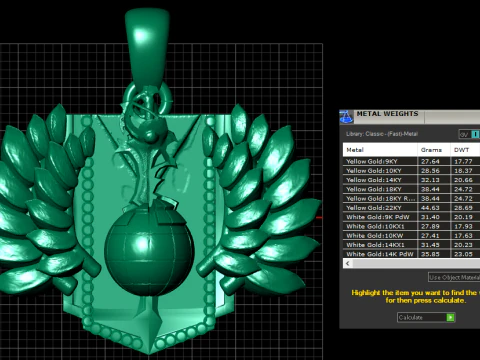Click the 27.41 grams value
This screenshot has width=480, height=360.
coord(430,236)
